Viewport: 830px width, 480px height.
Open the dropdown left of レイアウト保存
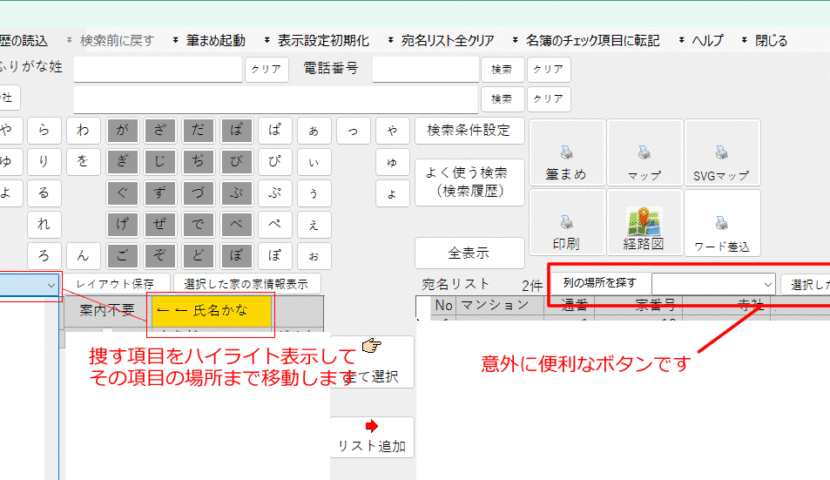click(x=50, y=285)
